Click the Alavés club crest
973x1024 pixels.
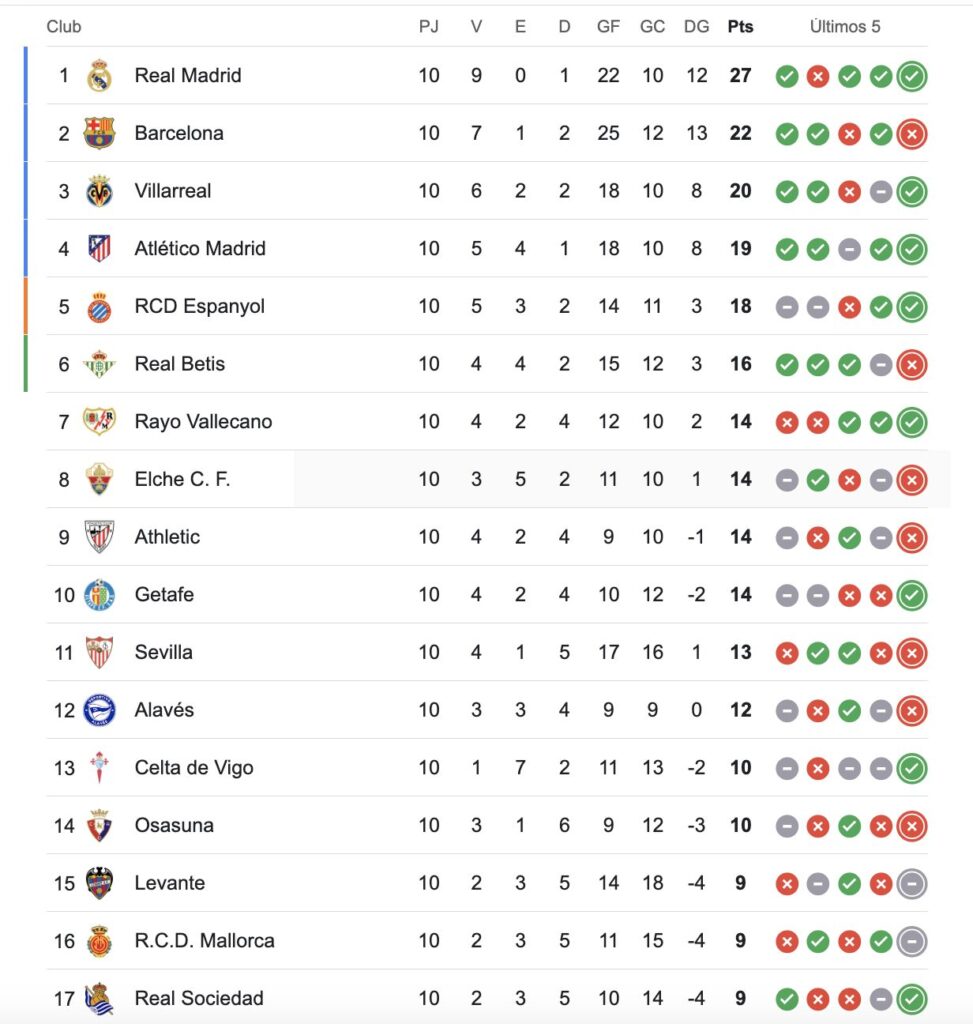coord(99,710)
